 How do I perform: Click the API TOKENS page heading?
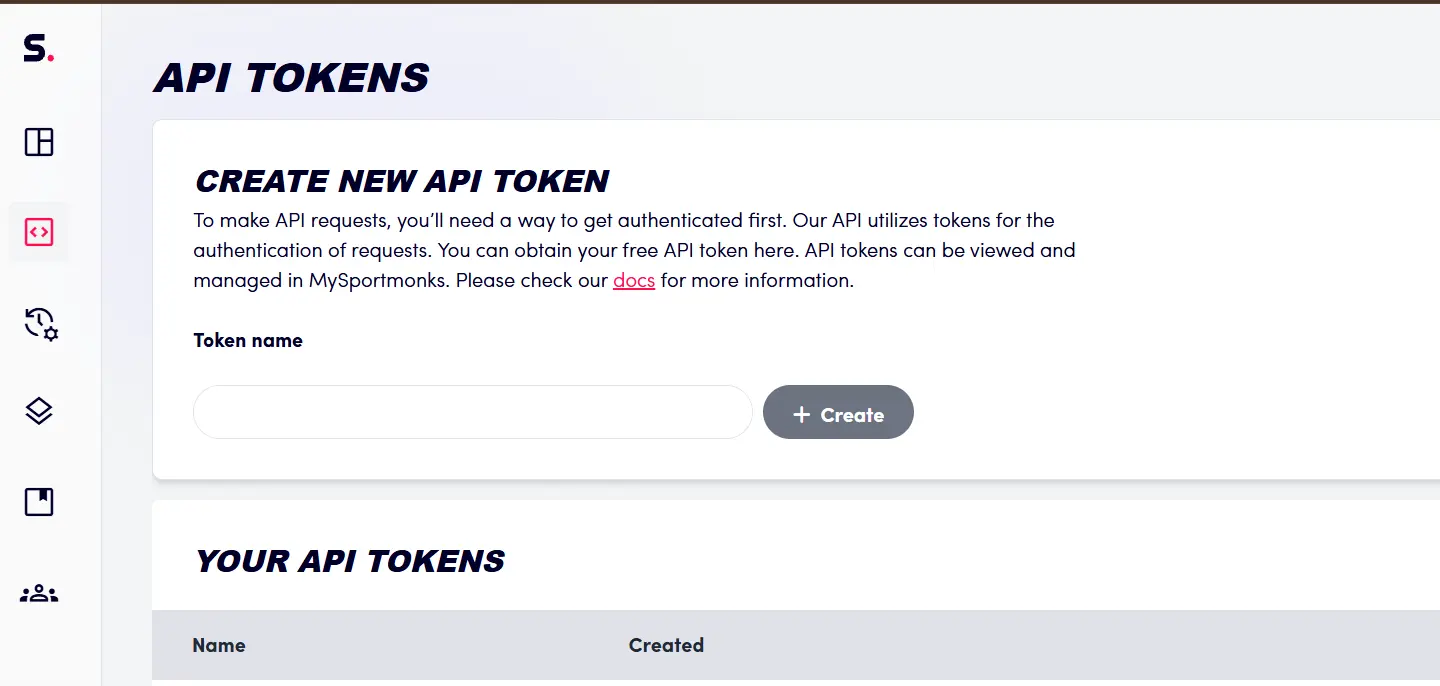[x=290, y=77]
